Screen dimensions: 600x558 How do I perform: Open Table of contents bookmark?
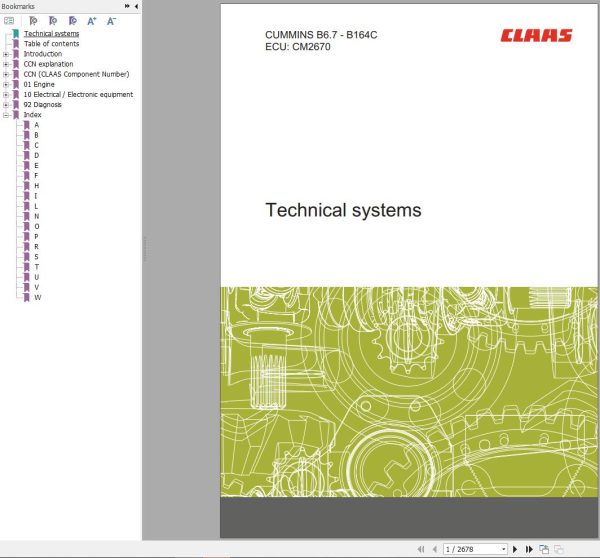[x=51, y=44]
